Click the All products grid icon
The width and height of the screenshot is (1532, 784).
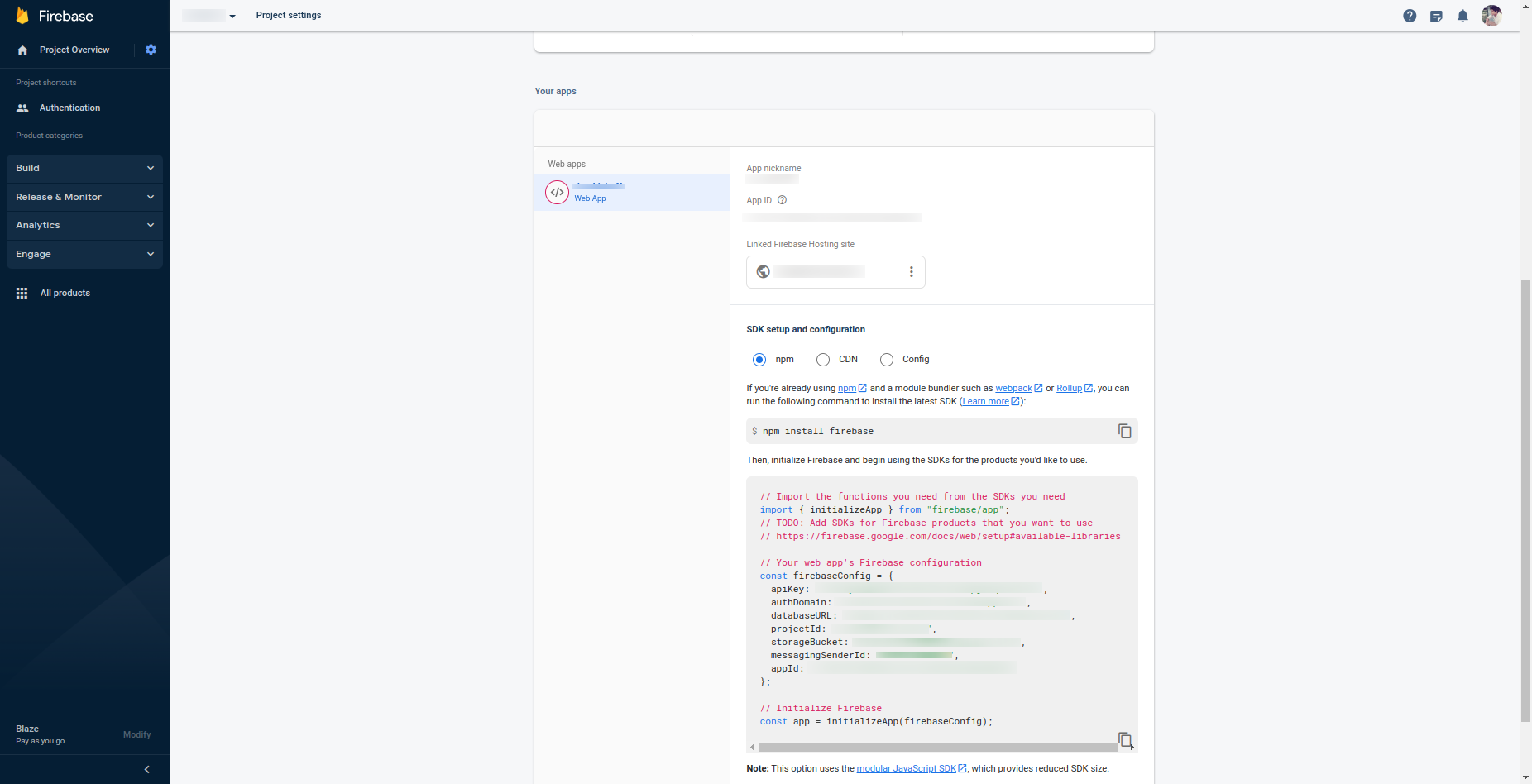click(x=22, y=294)
